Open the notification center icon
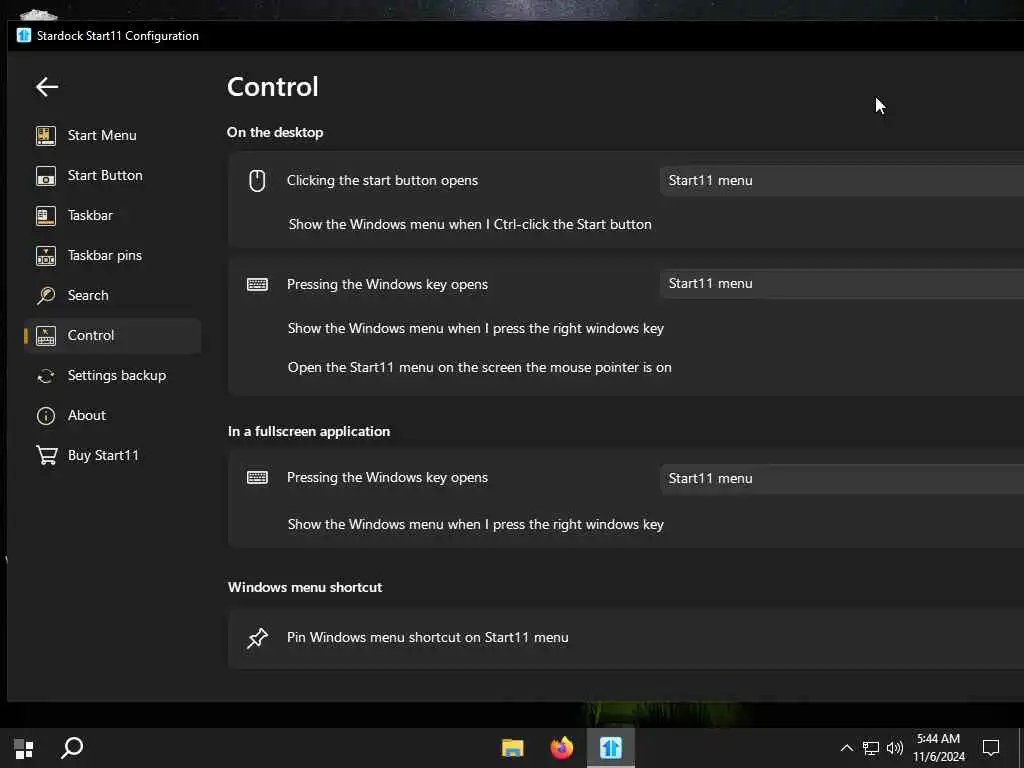This screenshot has height=768, width=1024. pos(991,748)
